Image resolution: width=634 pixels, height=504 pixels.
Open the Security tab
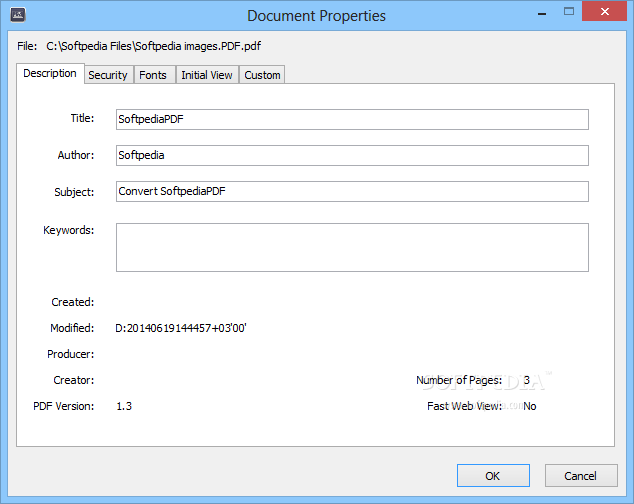(108, 75)
